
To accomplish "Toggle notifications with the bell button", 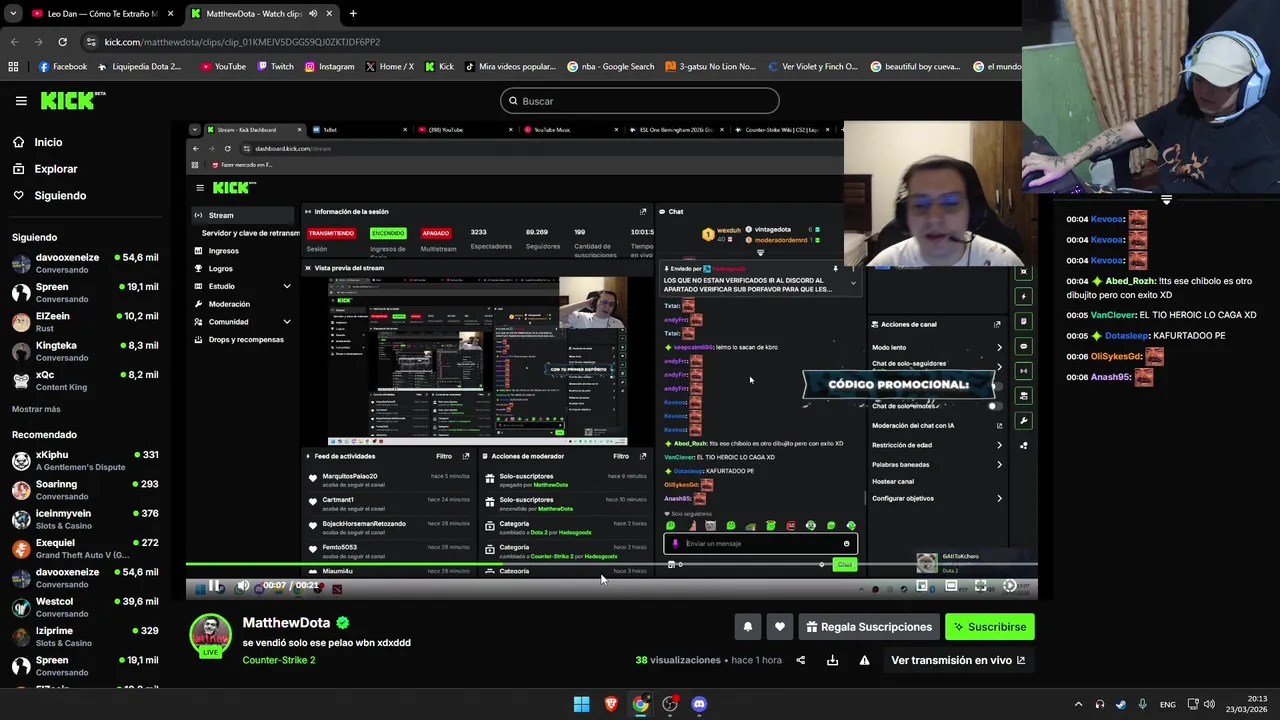I will [747, 627].
